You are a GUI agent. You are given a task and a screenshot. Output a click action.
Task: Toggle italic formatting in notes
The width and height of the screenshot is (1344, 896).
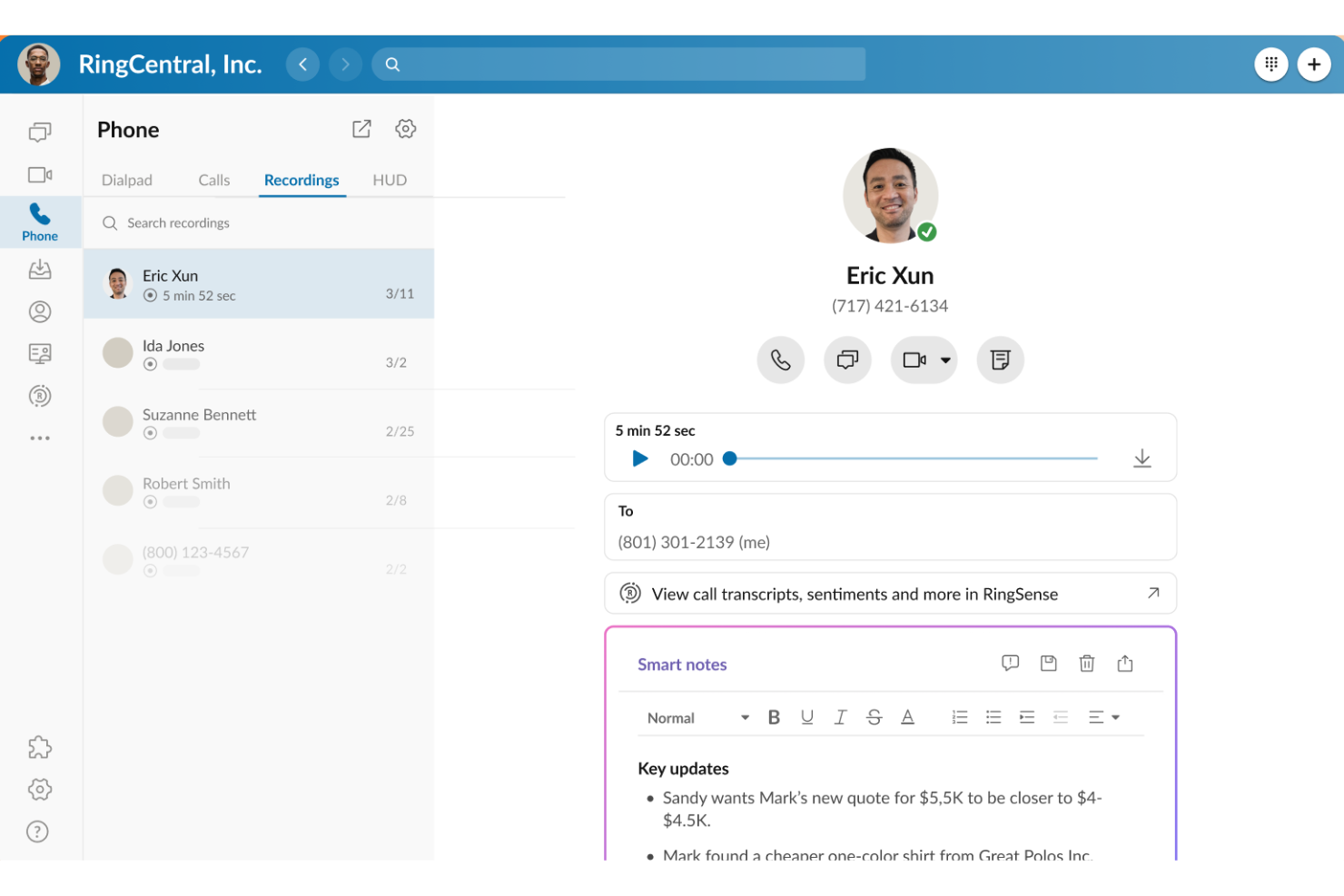[x=841, y=718]
